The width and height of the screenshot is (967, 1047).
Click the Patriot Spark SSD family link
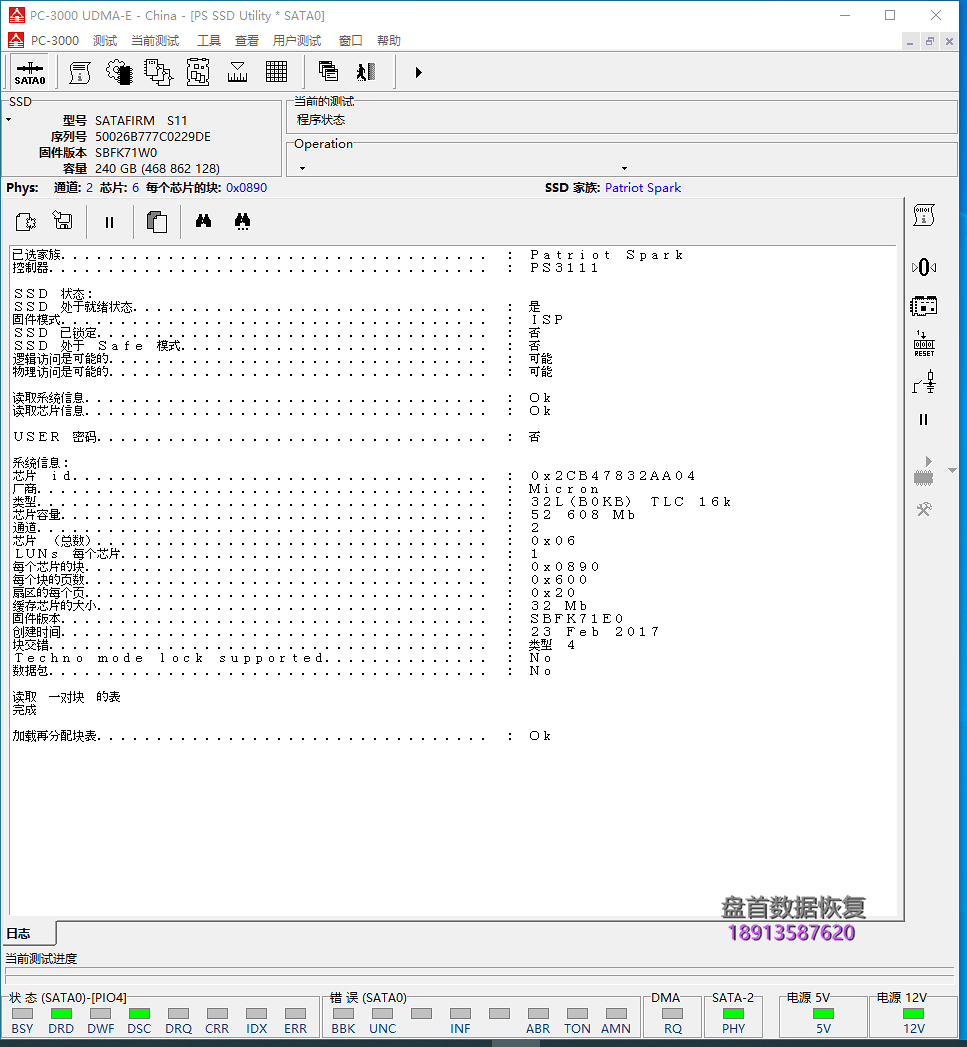coord(642,188)
